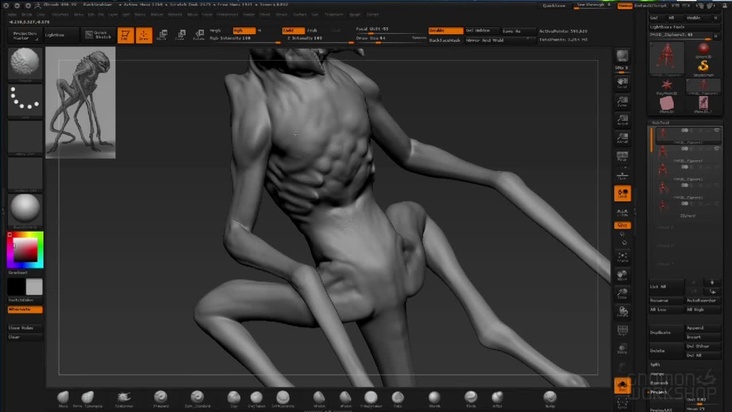Click the black secondary color swatch
This screenshot has width=732, height=412.
coord(16,286)
